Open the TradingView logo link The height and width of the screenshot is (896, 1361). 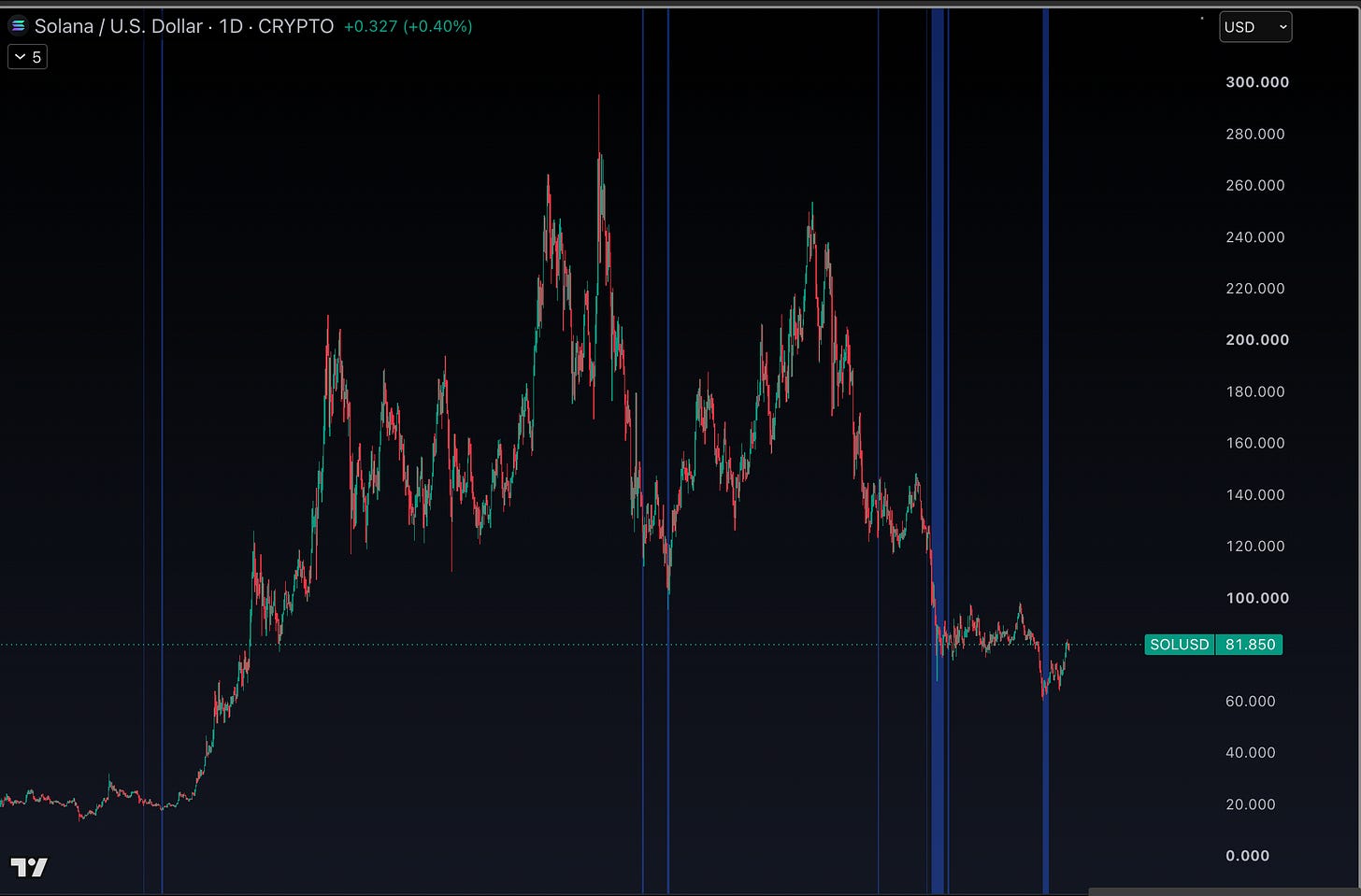click(29, 867)
